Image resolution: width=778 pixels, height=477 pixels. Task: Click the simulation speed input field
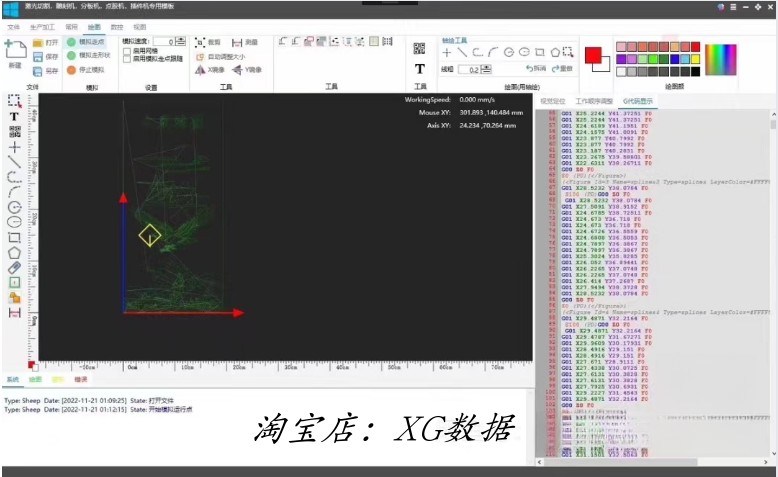pos(164,42)
